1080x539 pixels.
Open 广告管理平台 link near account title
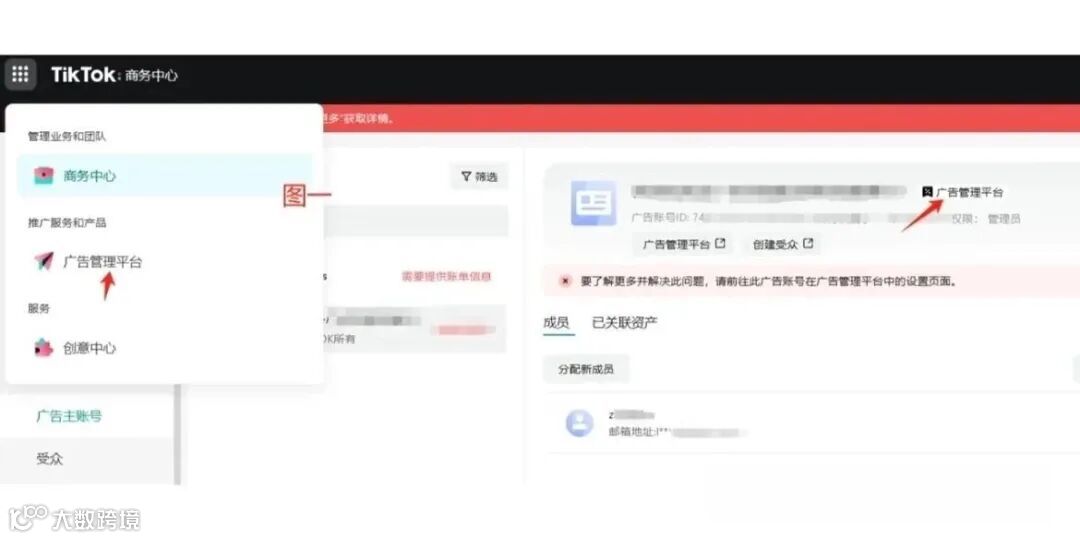pyautogui.click(x=963, y=192)
